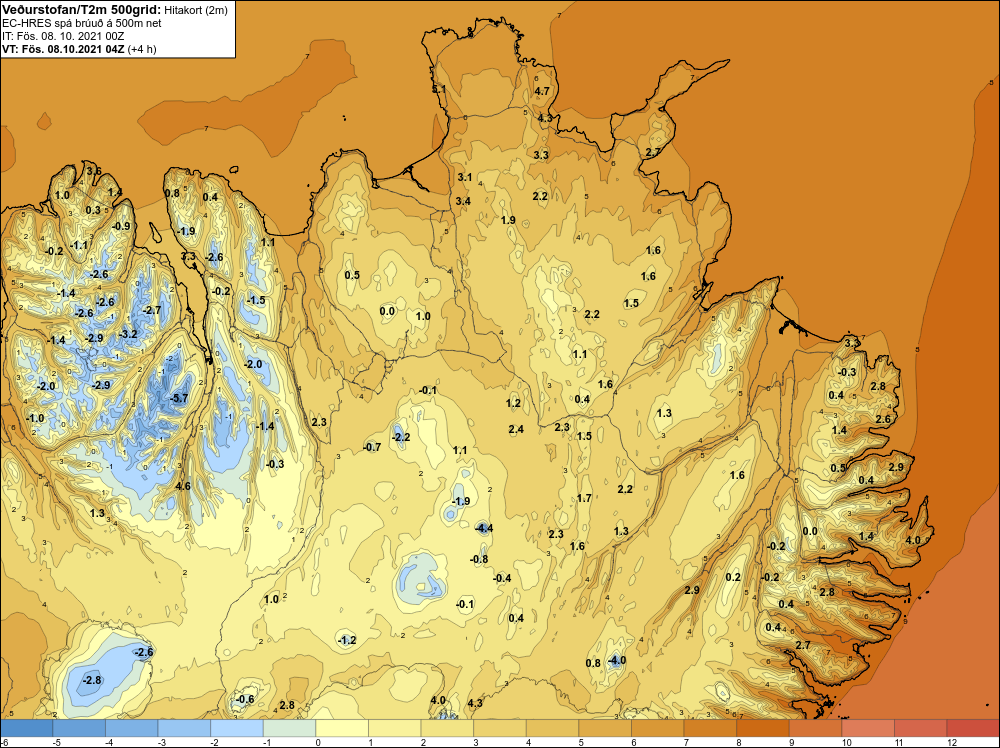The width and height of the screenshot is (1000, 748).
Task: Select the 1.9 temperature value
Action: [x=508, y=221]
